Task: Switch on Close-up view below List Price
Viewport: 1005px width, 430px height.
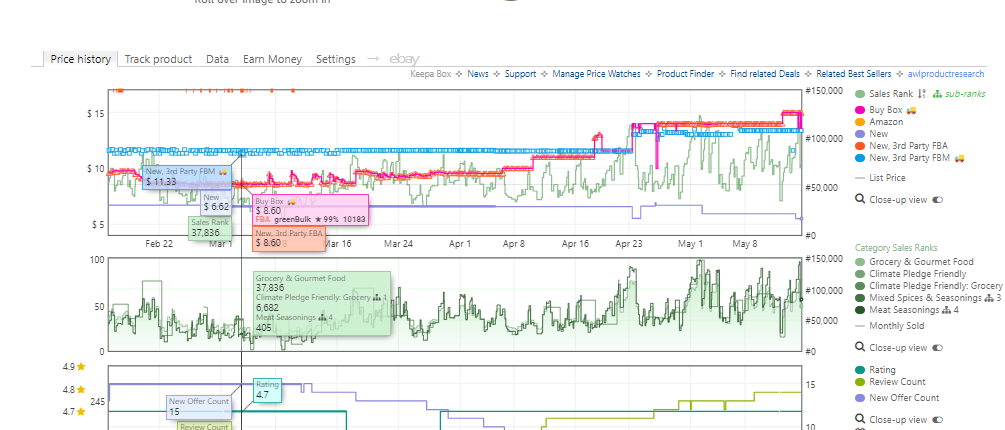Action: click(x=938, y=199)
